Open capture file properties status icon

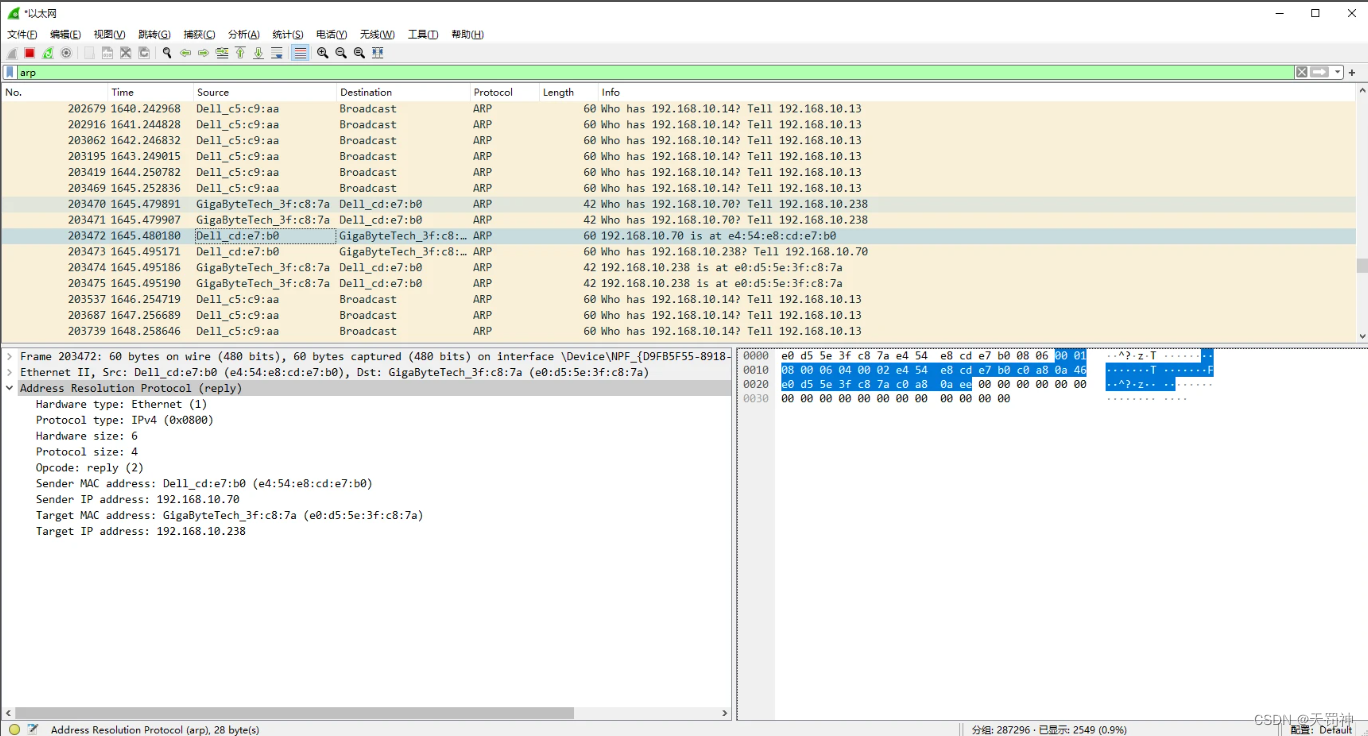click(33, 729)
